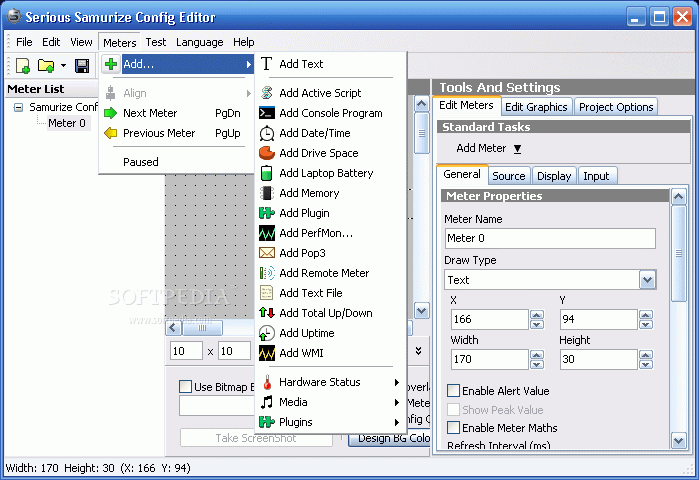
Task: Increase the Width value stepper
Action: [537, 355]
